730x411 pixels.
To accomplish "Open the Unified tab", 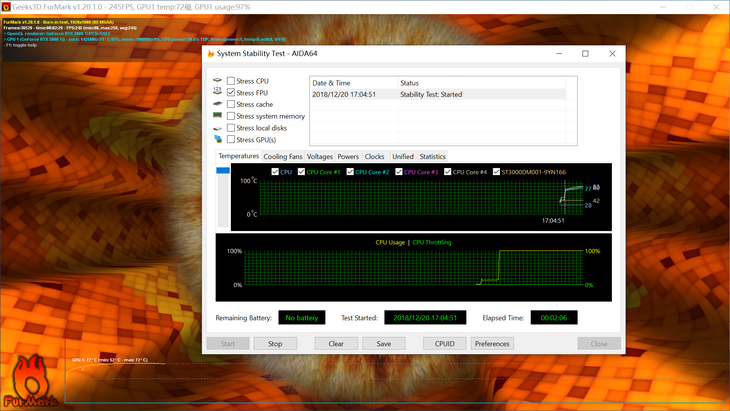I will 403,156.
